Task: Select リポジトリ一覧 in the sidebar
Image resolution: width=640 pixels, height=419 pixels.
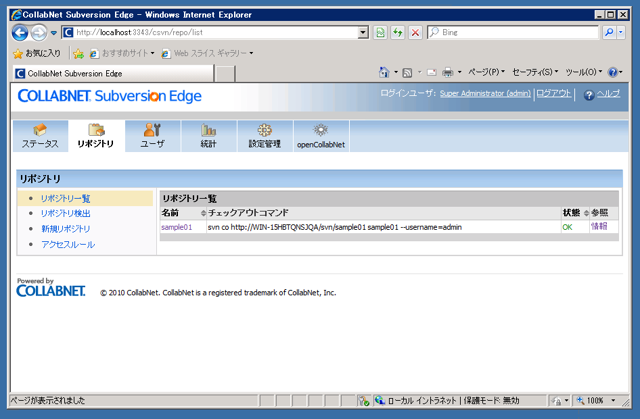Action: [x=65, y=198]
